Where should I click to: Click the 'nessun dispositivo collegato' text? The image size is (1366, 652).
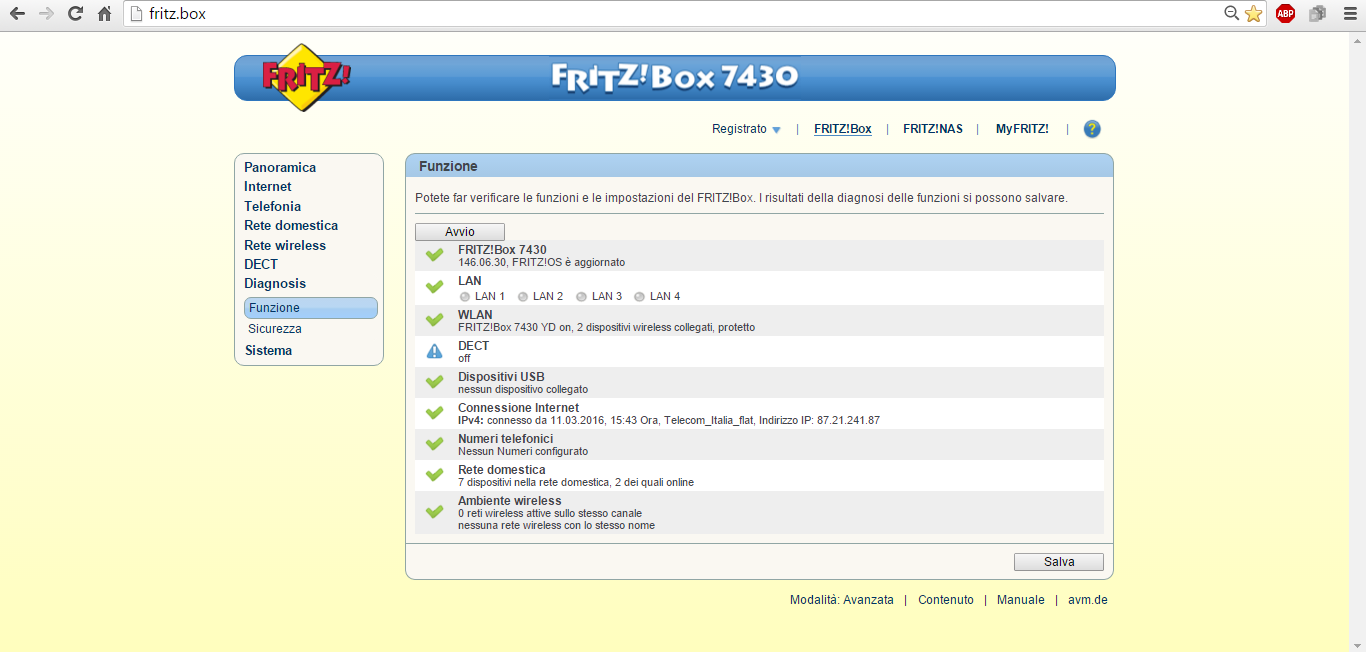[x=523, y=389]
